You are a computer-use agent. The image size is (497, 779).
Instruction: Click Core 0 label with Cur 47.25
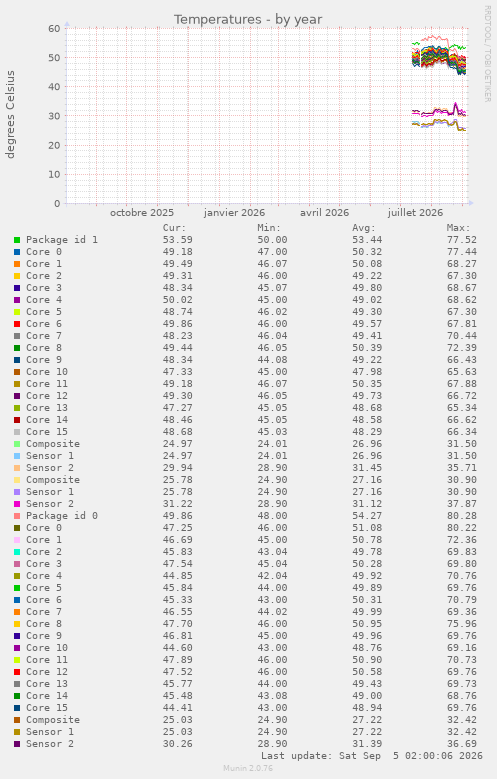[x=44, y=528]
